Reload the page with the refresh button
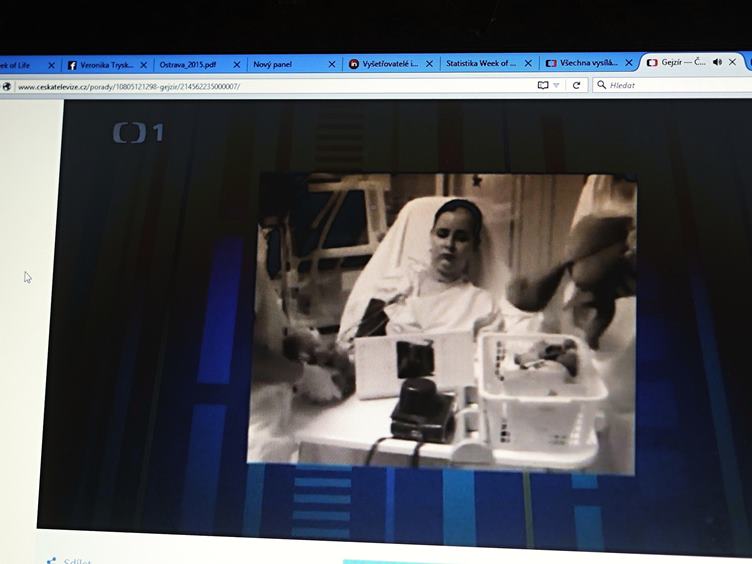 point(576,85)
